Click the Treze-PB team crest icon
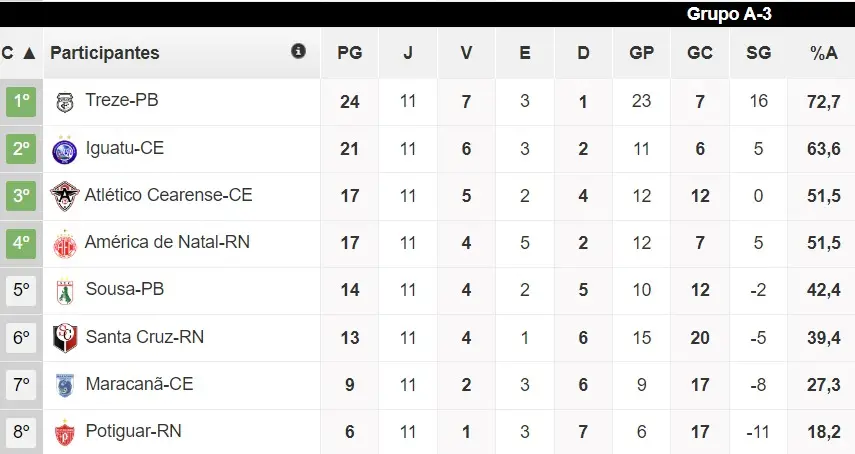 [x=65, y=102]
